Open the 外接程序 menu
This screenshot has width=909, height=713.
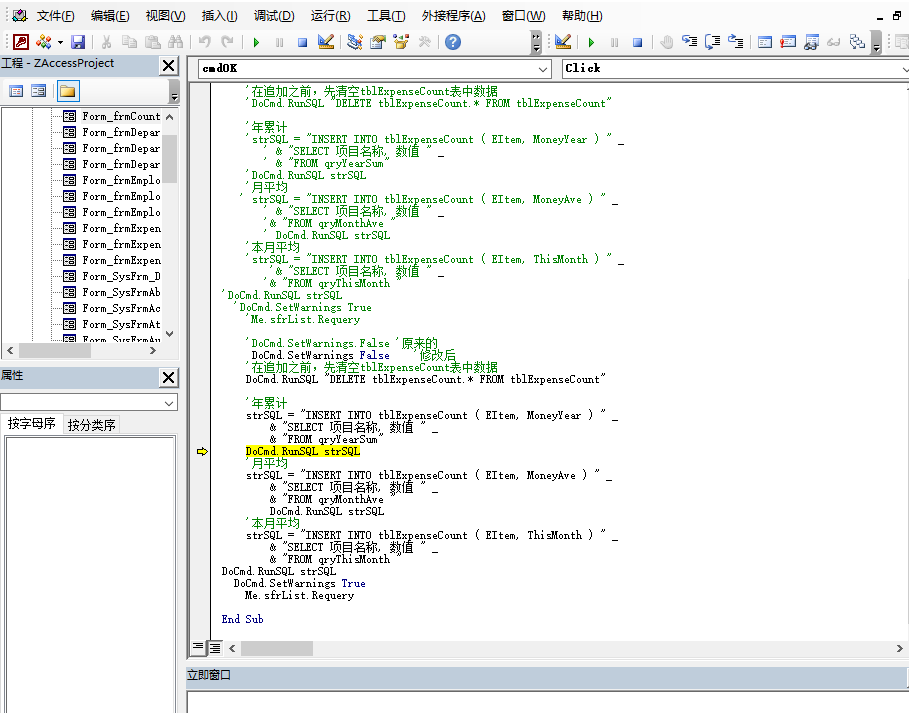tap(453, 16)
